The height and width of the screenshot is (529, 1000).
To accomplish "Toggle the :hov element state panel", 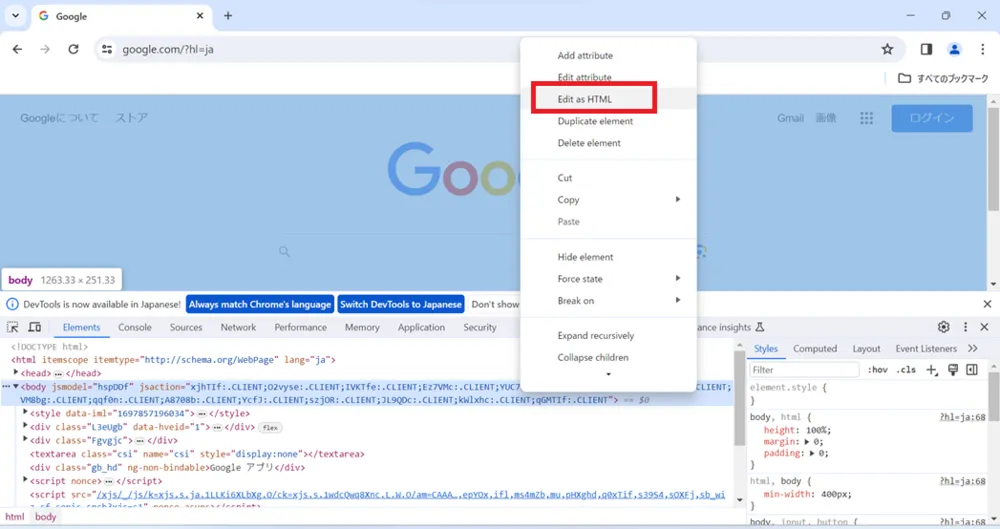I will 878,370.
